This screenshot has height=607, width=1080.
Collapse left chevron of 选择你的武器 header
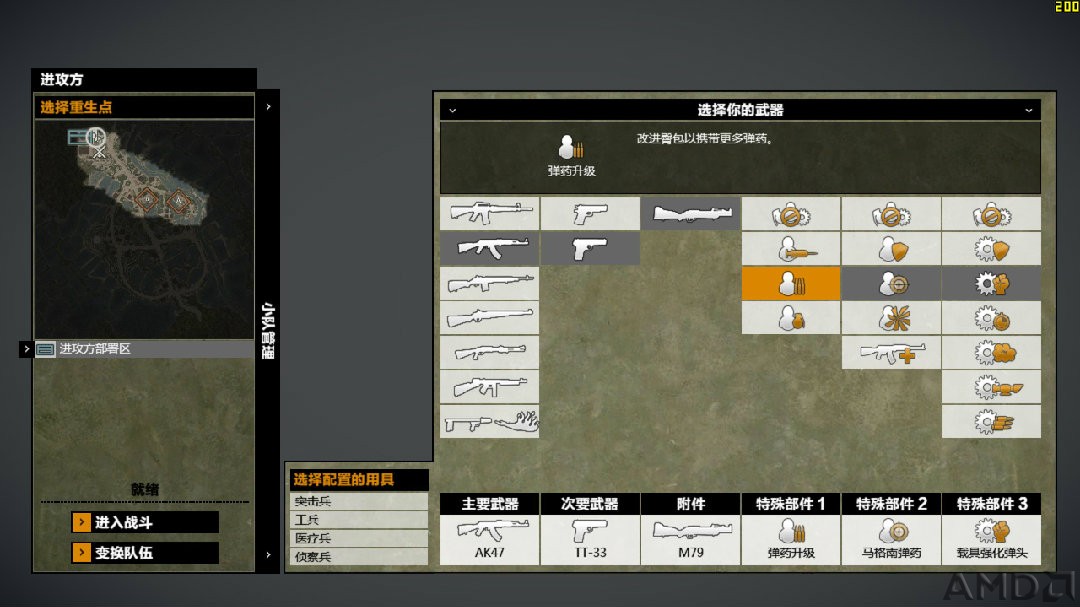453,110
